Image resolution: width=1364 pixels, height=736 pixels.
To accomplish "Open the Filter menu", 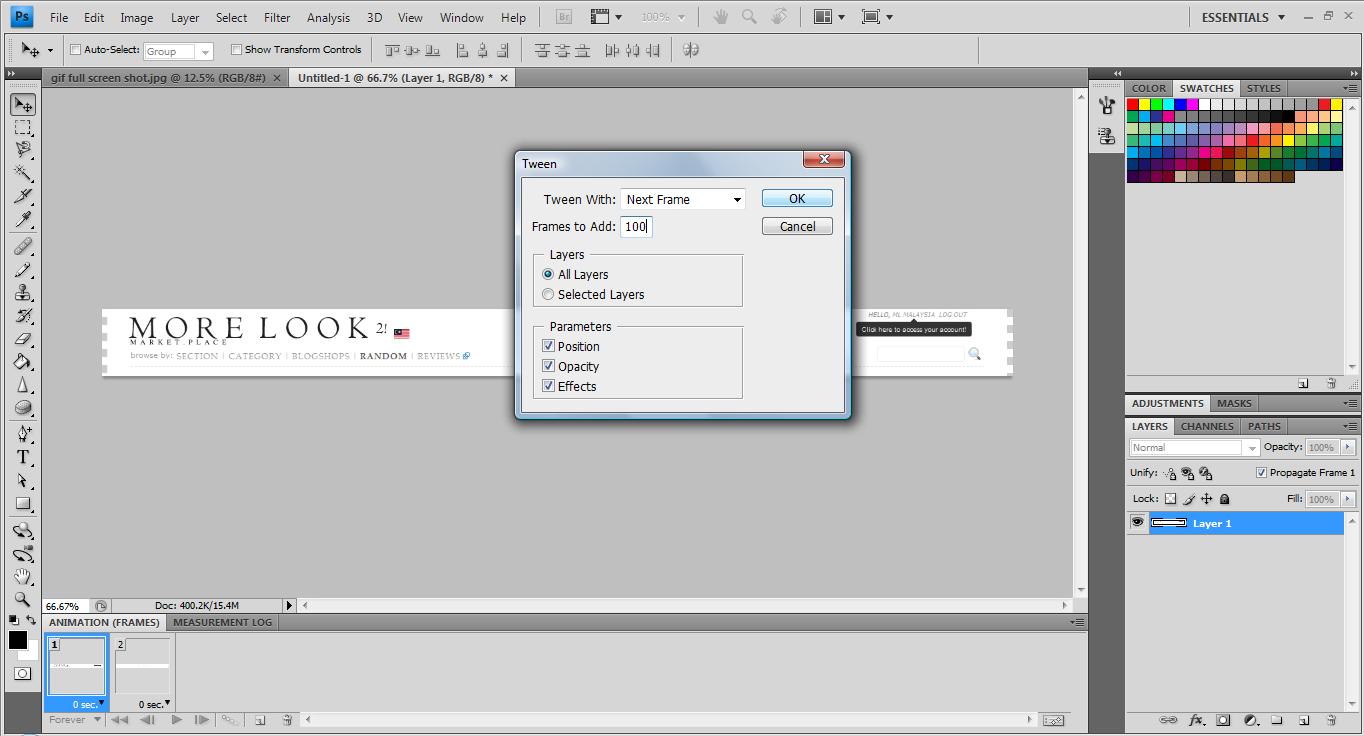I will point(277,17).
